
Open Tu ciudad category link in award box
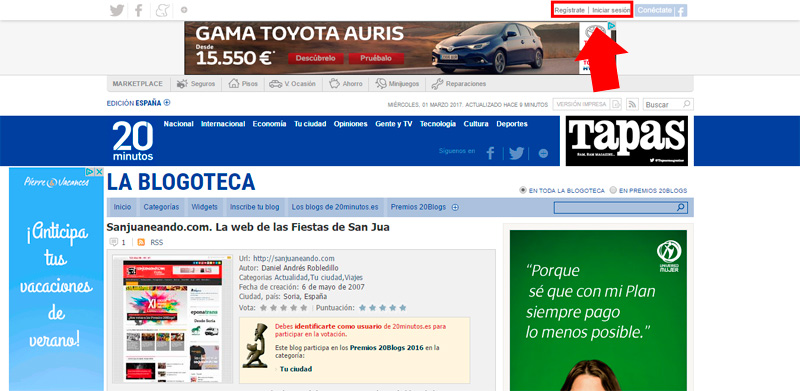[296, 369]
